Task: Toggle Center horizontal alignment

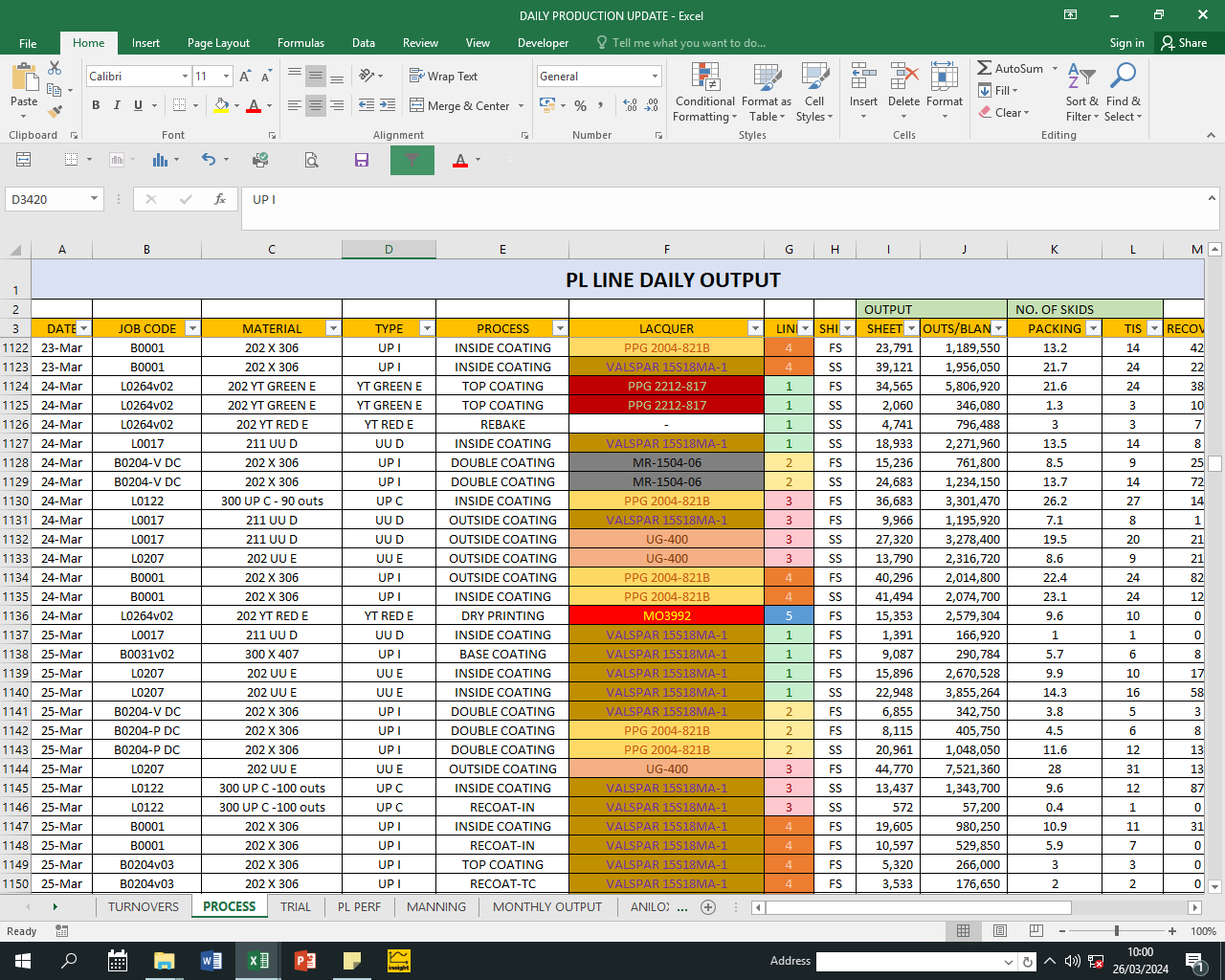Action: pyautogui.click(x=316, y=105)
